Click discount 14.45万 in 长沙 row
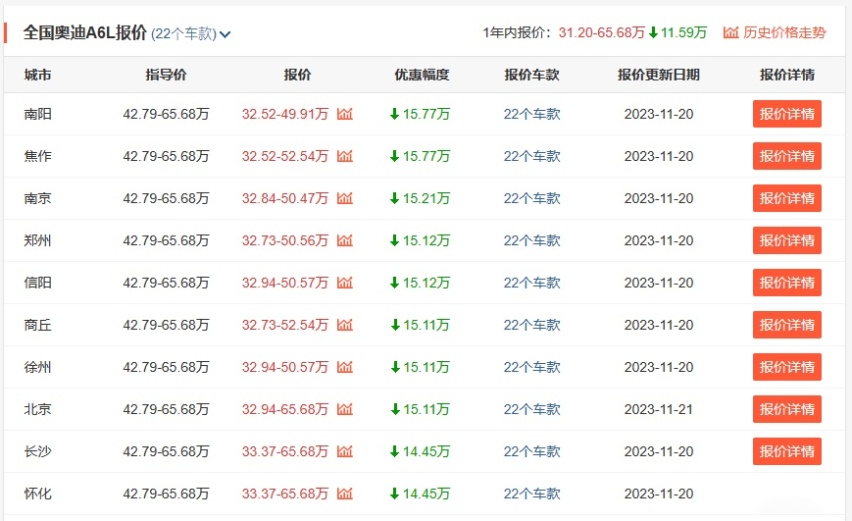This screenshot has width=852, height=521. (x=420, y=451)
